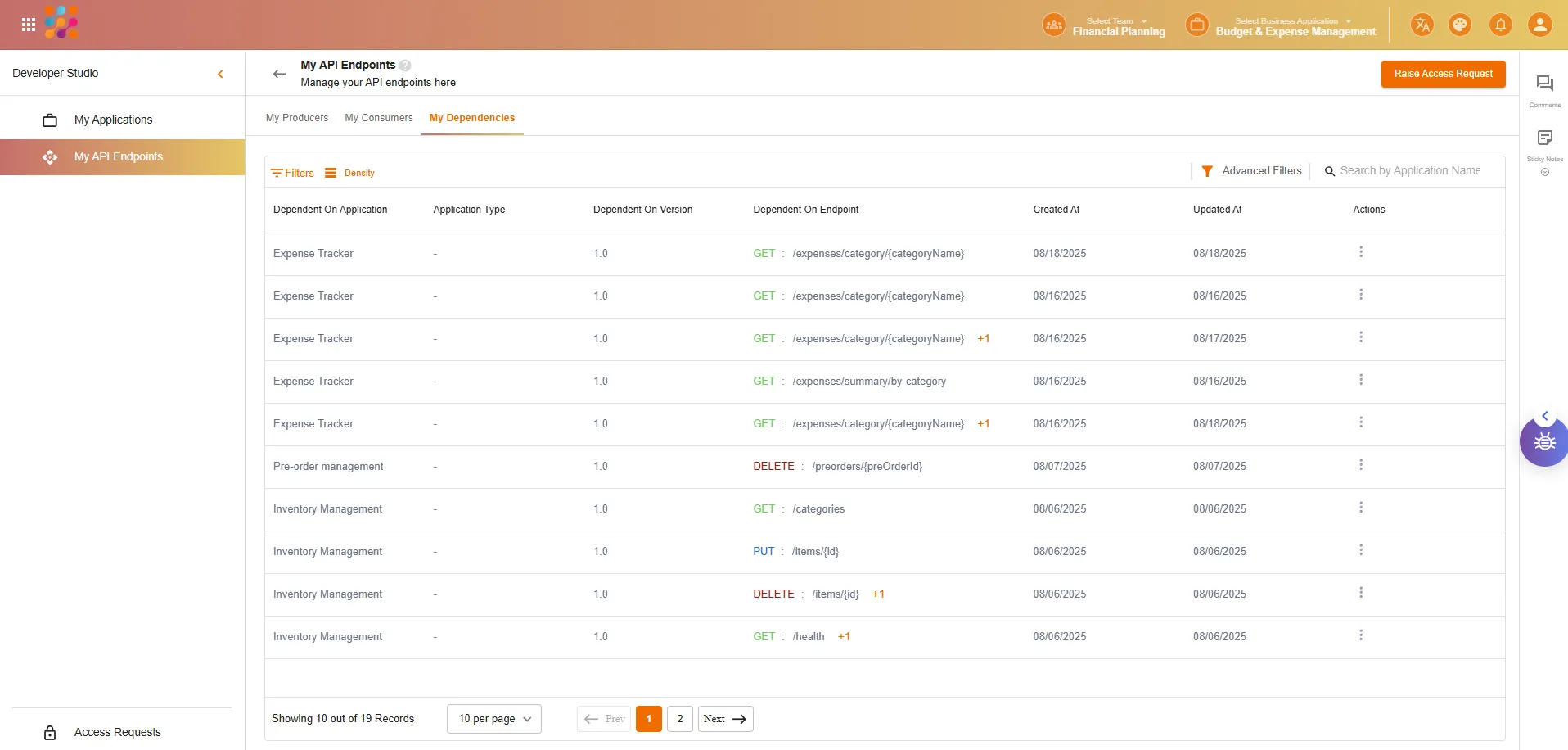The height and width of the screenshot is (750, 1568).
Task: Click the Raise Access Request button
Action: [x=1443, y=74]
